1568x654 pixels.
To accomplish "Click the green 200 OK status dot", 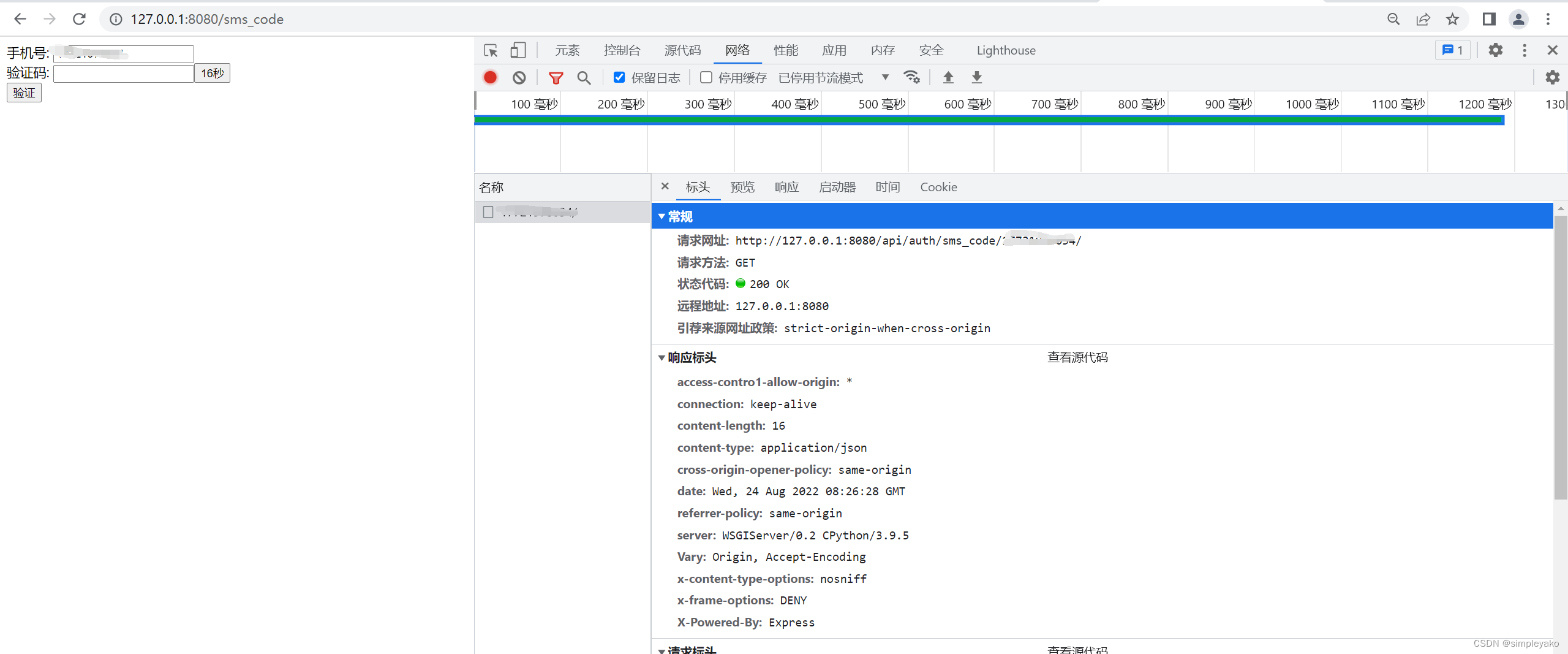I will pos(740,283).
